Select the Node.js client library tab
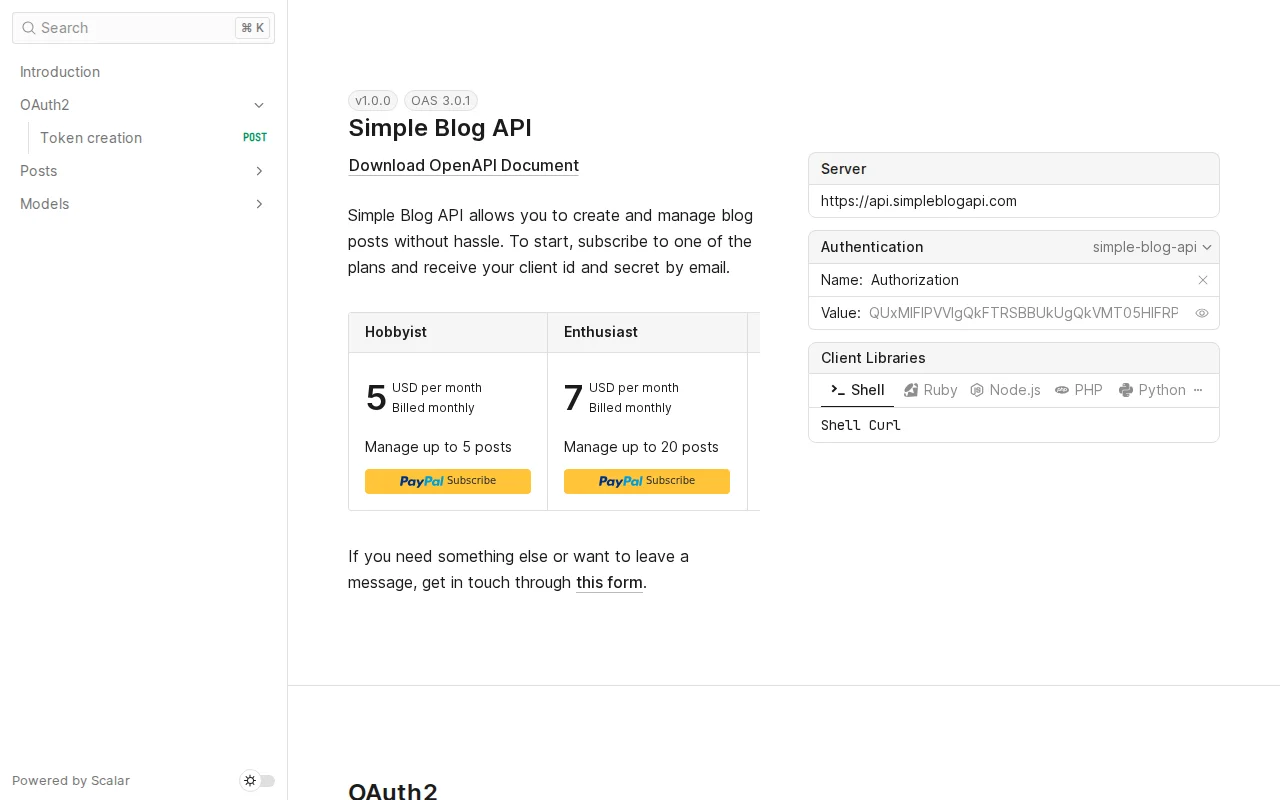Viewport: 1280px width, 800px height. coord(1005,390)
